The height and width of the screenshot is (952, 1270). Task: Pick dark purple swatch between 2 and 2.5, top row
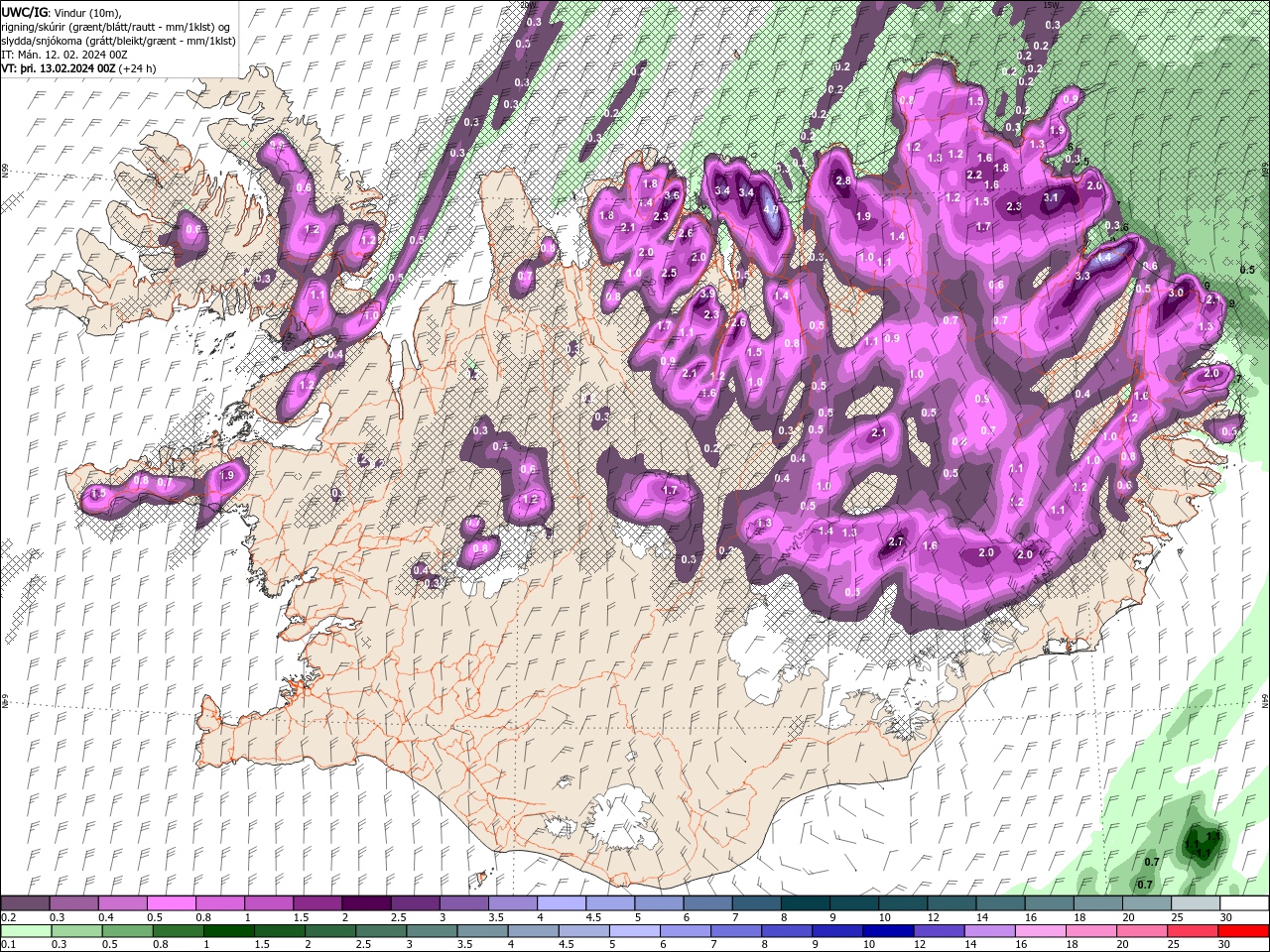pyautogui.click(x=366, y=903)
